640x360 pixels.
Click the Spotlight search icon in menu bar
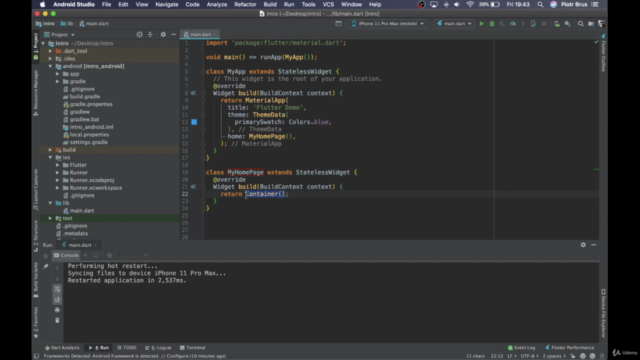[x=540, y=4]
